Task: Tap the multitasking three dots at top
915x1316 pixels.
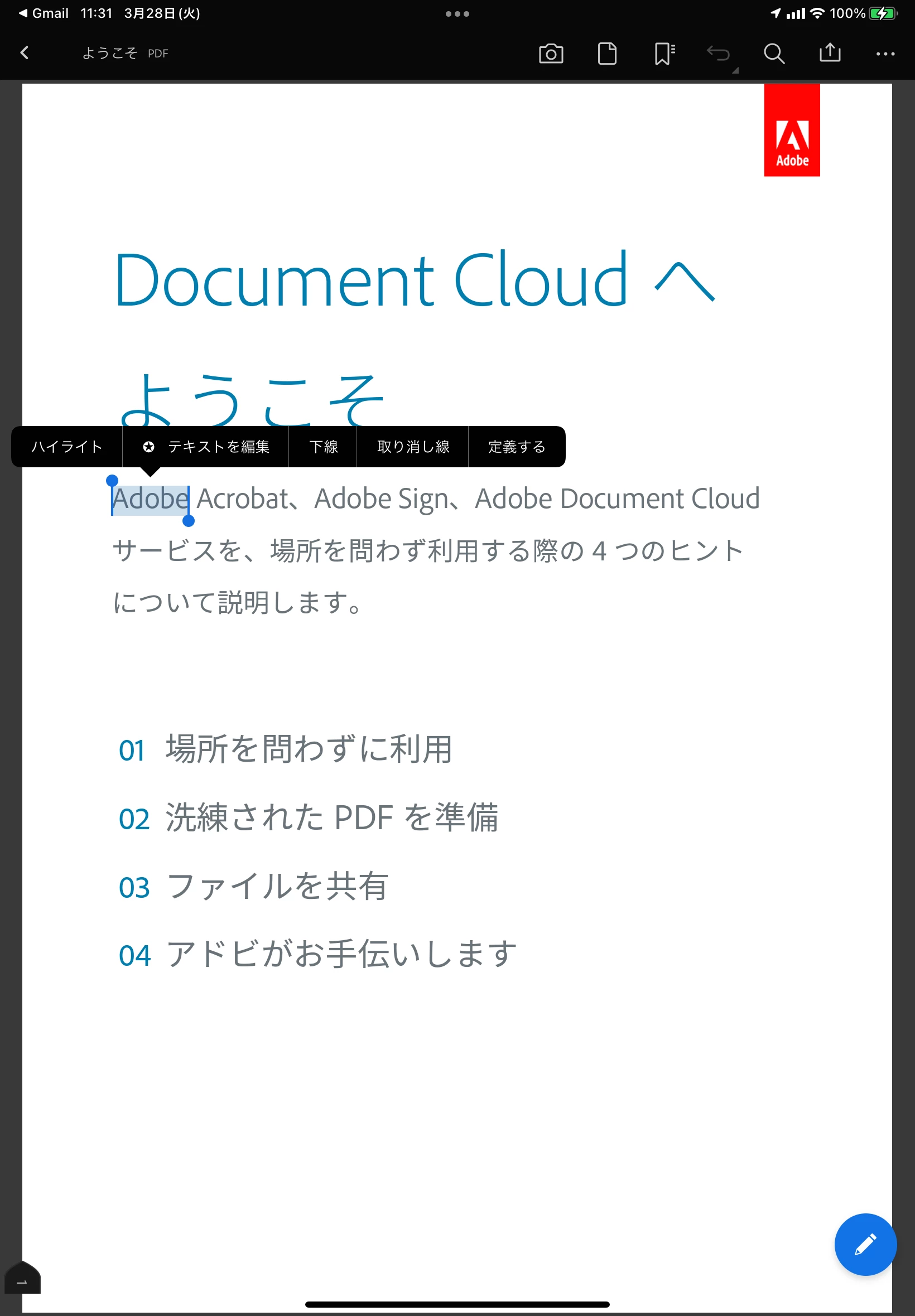Action: [457, 14]
